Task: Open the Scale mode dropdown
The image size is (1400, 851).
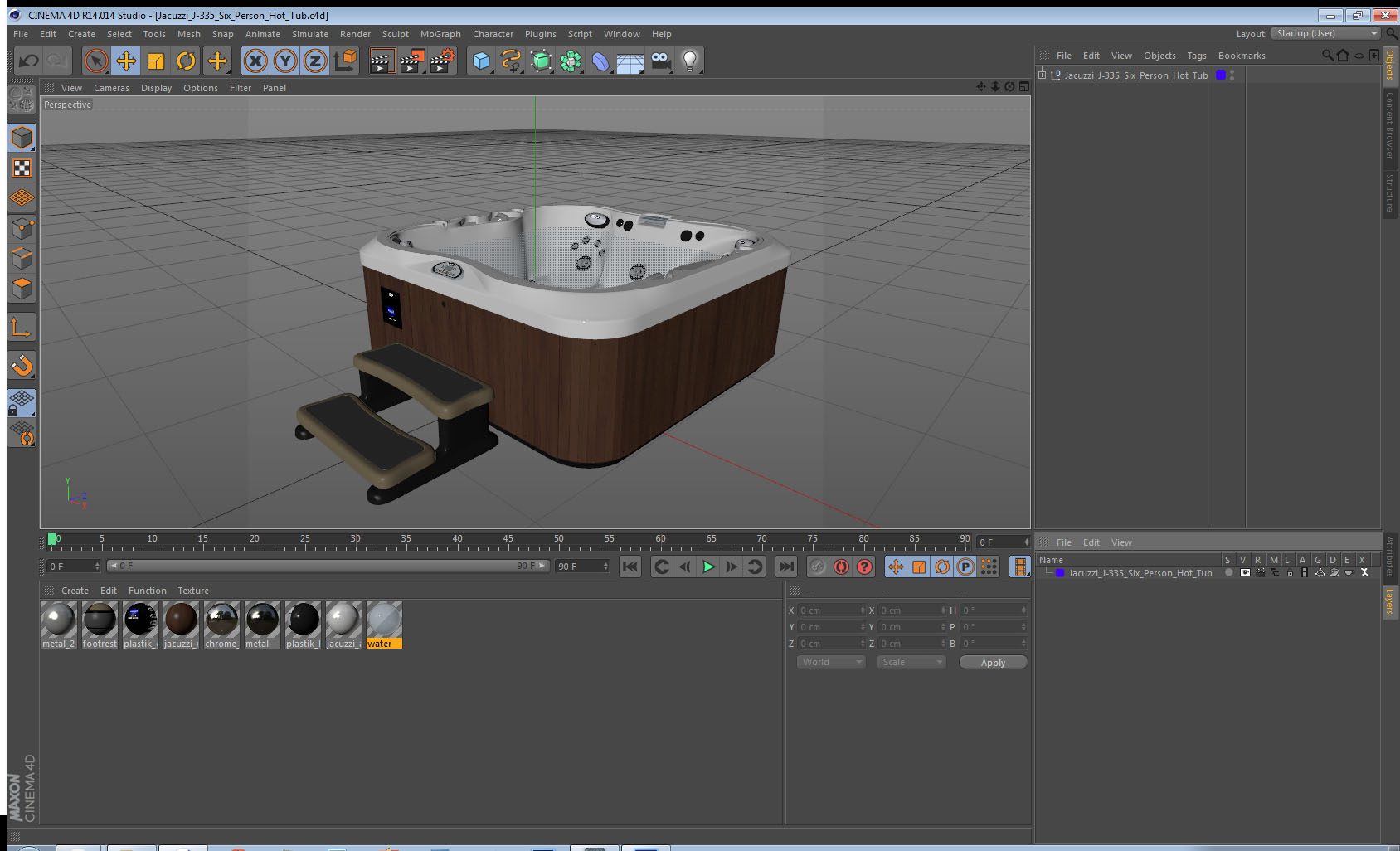Action: point(911,662)
